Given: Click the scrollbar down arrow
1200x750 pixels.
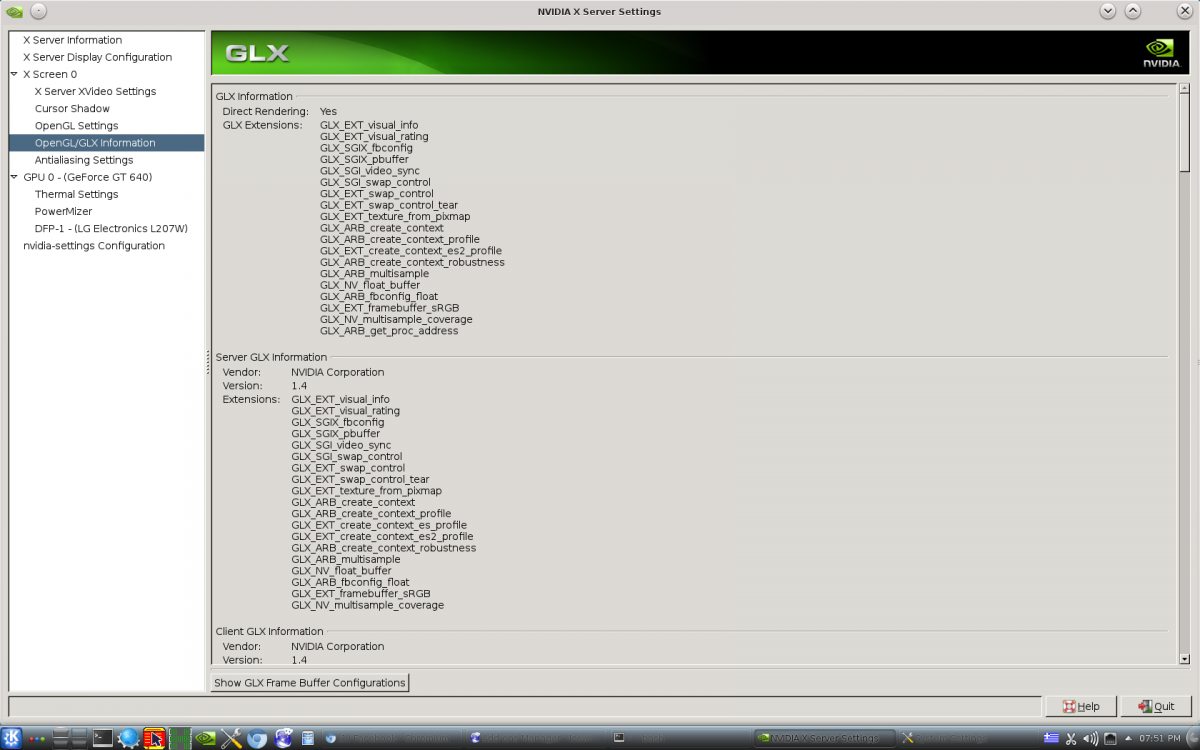Looking at the screenshot, I should pos(1185,658).
